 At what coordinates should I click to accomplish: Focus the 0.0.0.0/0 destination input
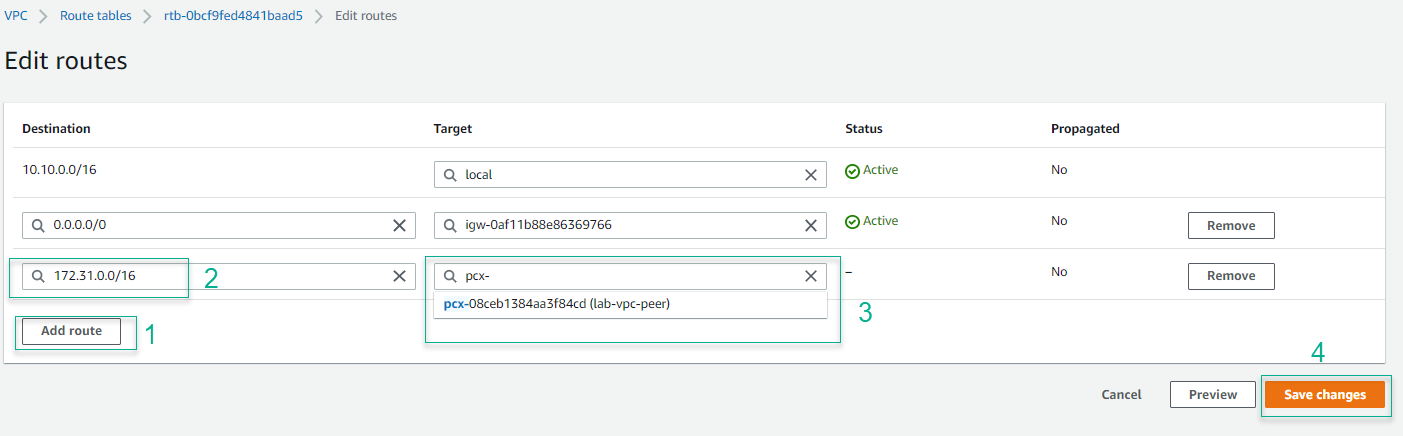[218, 226]
